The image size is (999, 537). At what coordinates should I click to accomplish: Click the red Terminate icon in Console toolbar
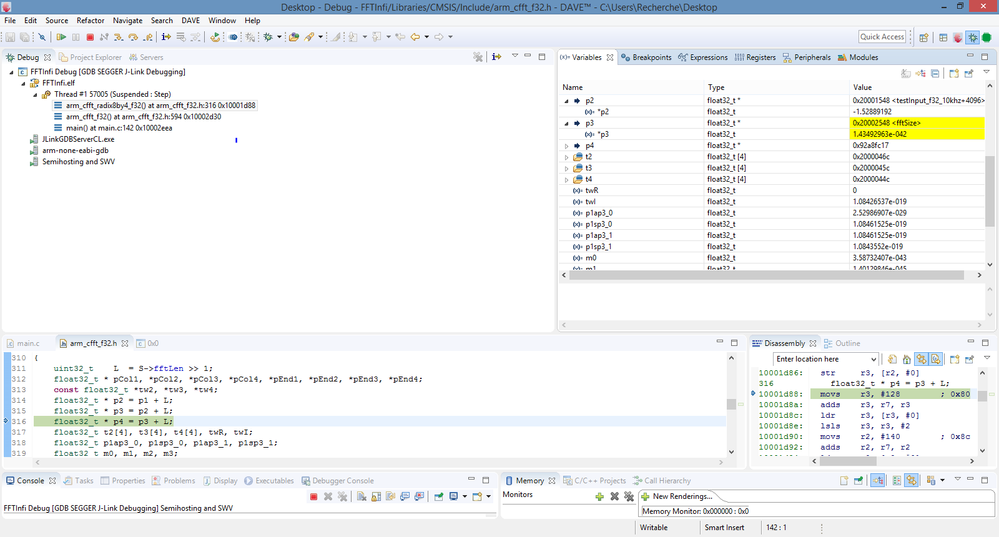tap(313, 496)
